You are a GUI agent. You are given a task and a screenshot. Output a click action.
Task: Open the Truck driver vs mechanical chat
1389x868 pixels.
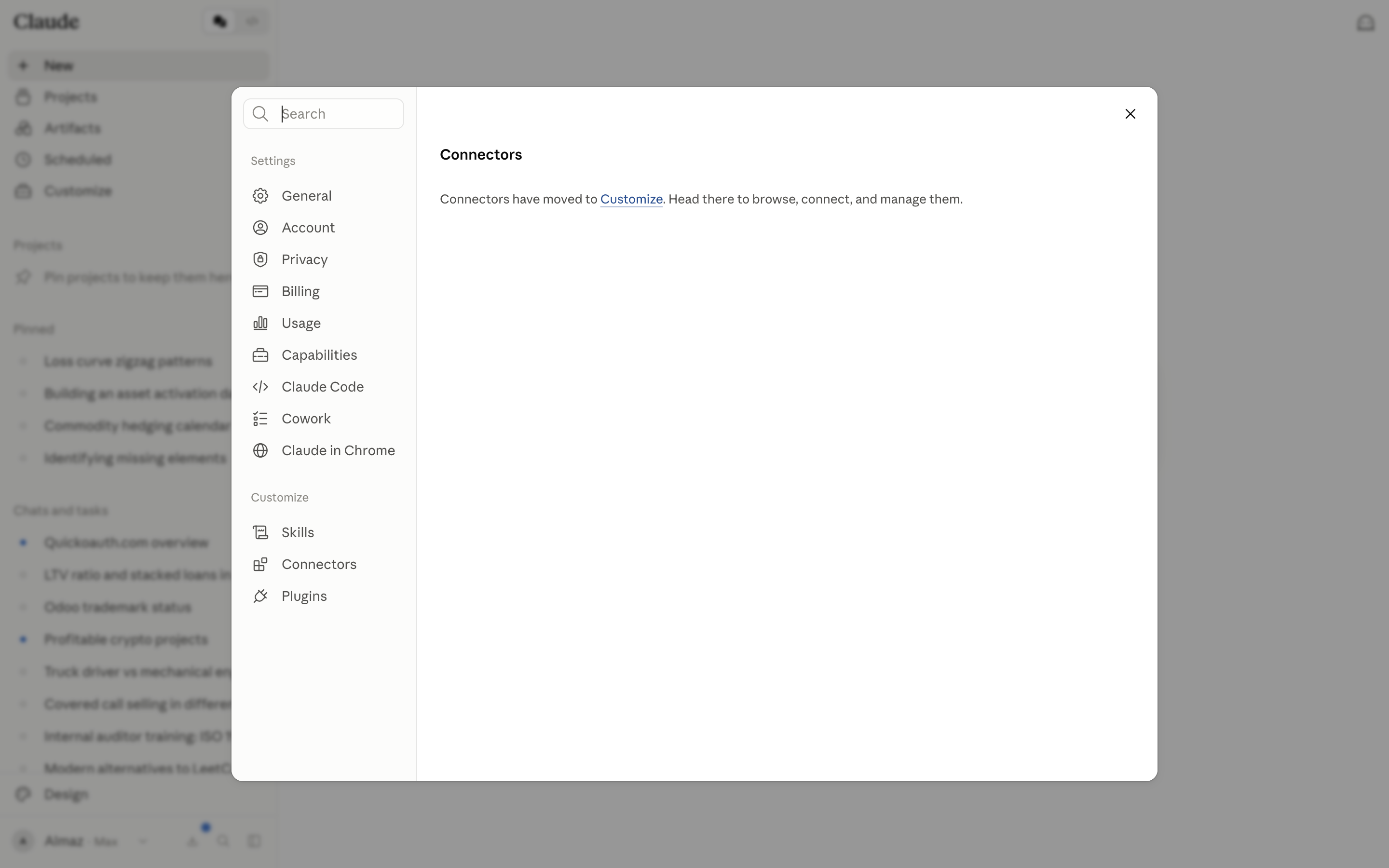click(138, 672)
